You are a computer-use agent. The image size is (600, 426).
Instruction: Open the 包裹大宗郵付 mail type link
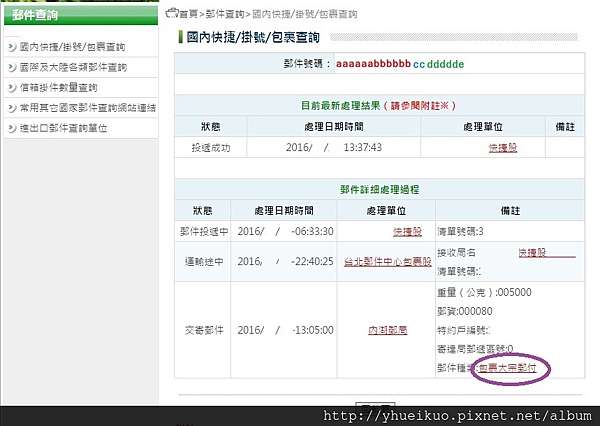coord(507,368)
